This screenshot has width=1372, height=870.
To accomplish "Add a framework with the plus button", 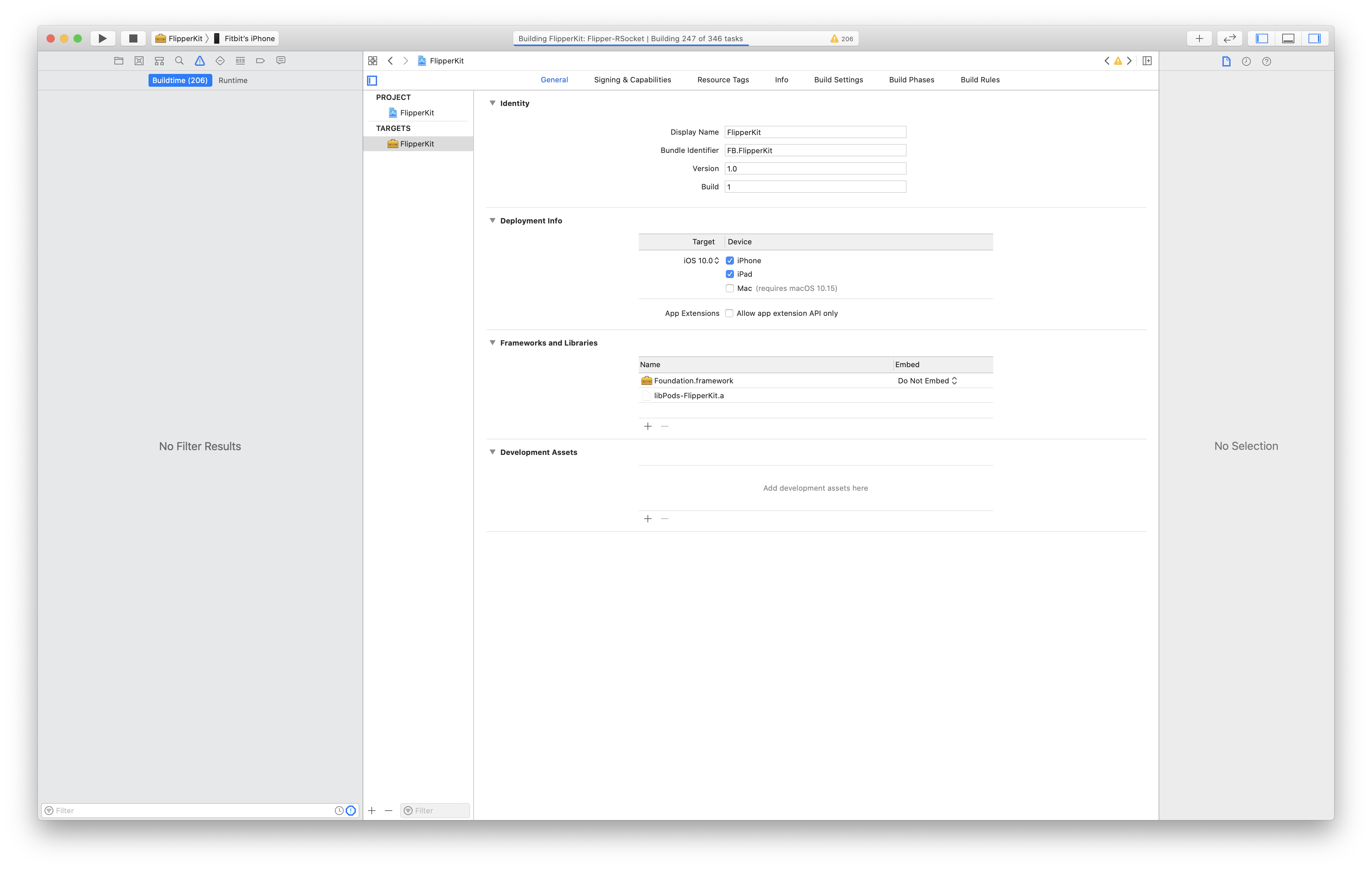I will coord(648,426).
